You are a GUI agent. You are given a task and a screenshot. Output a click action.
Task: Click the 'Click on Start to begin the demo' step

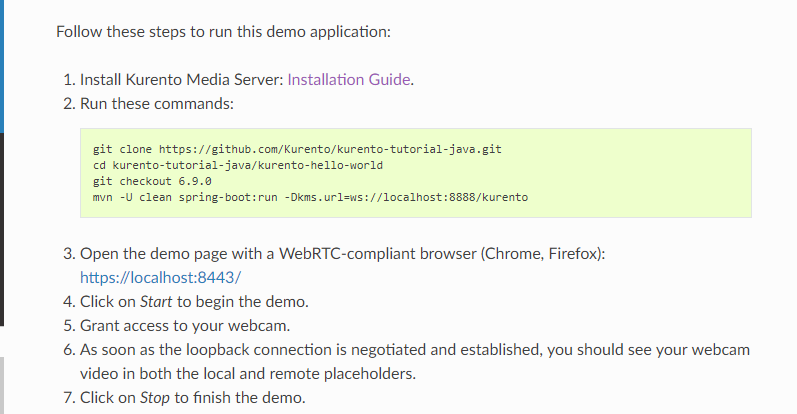(x=194, y=302)
